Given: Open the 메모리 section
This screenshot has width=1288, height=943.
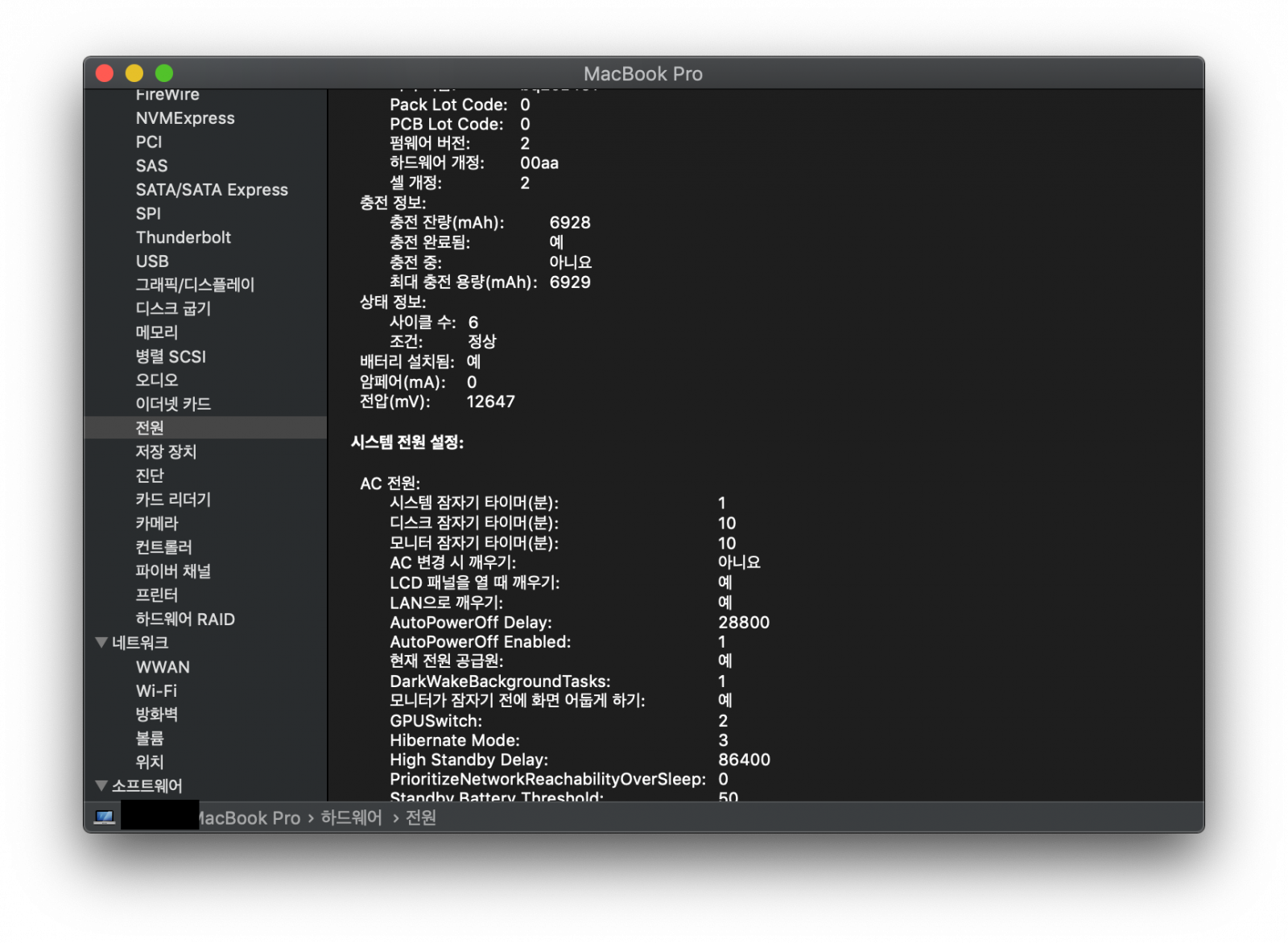Looking at the screenshot, I should [157, 332].
